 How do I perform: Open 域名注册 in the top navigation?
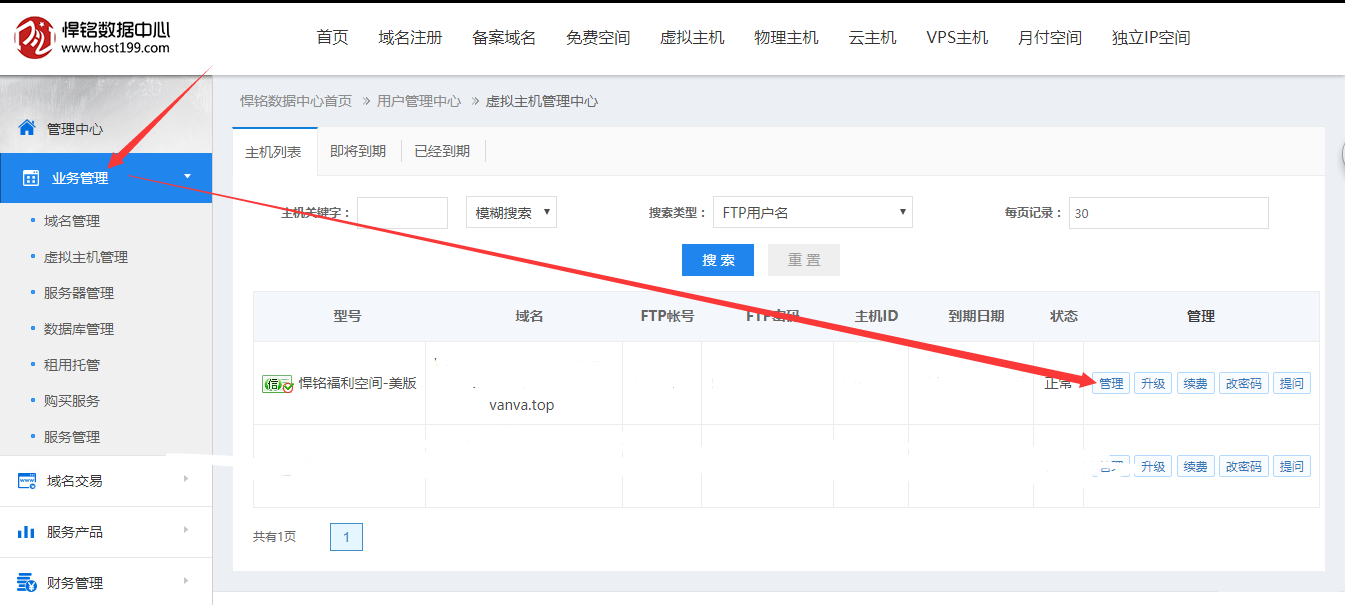click(410, 37)
